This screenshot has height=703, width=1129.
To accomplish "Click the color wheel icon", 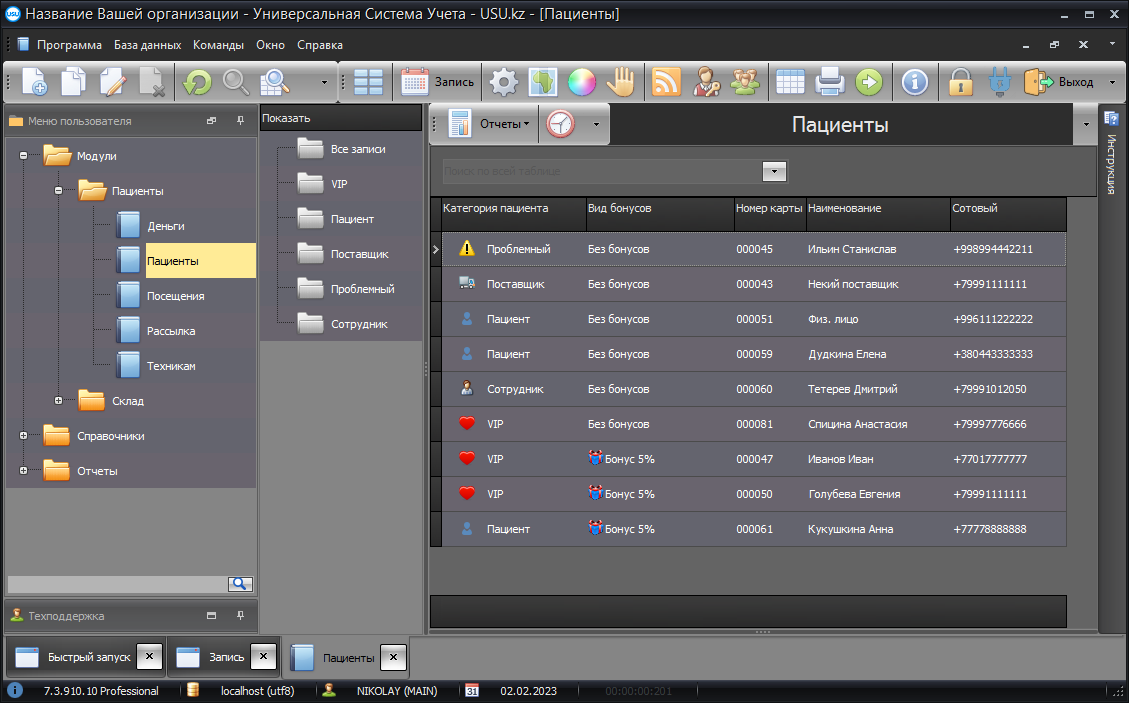I will click(582, 82).
